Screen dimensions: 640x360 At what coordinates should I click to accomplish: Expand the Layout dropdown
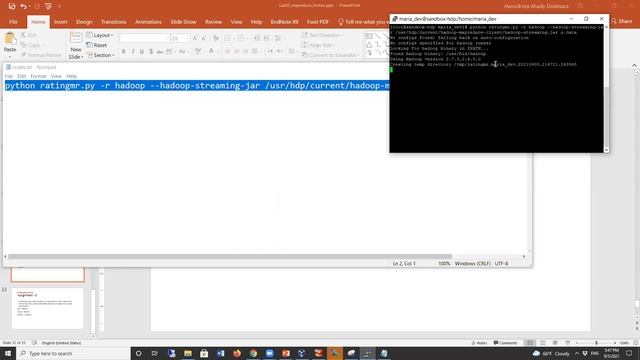tap(100, 36)
